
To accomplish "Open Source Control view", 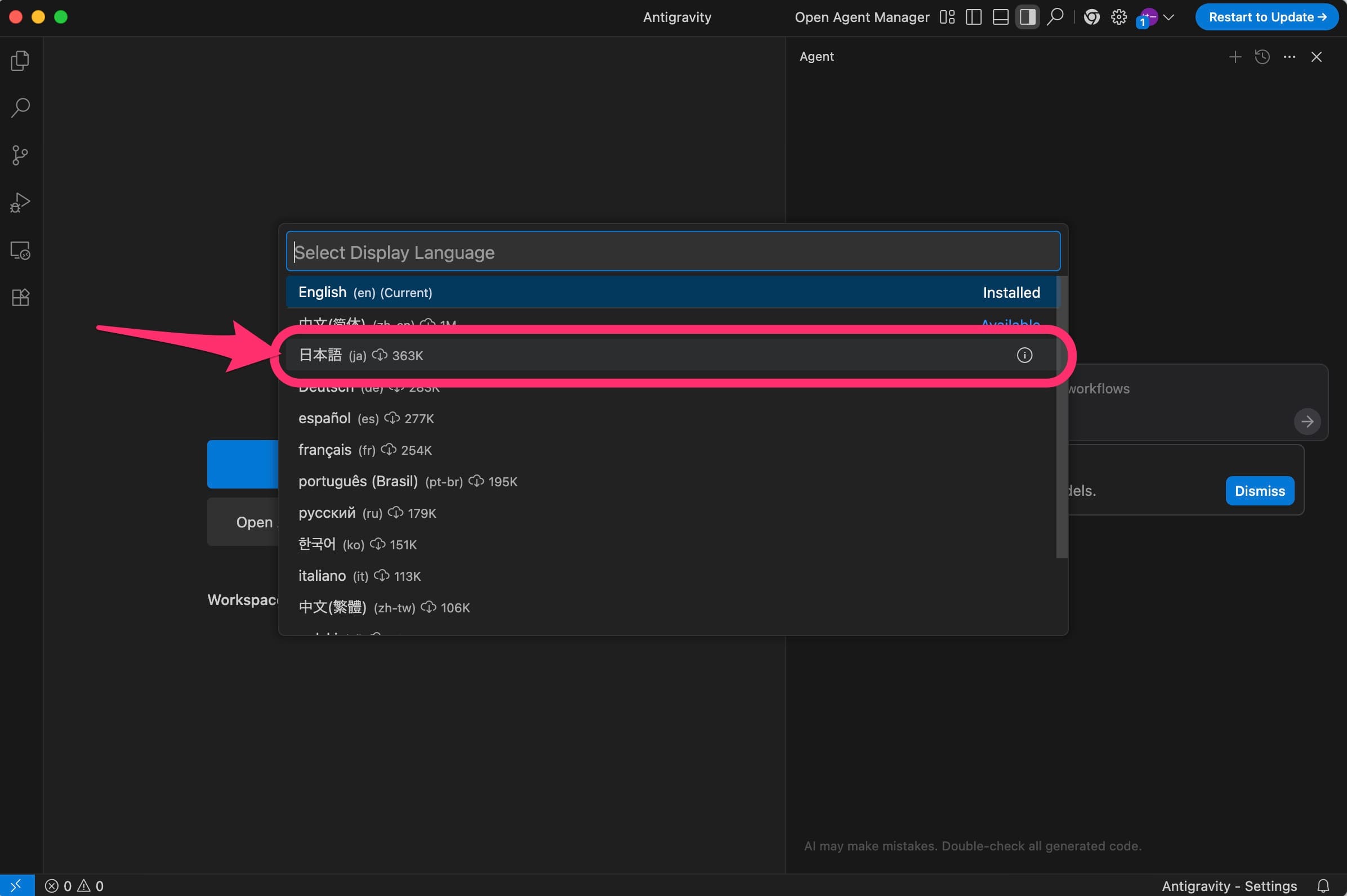I will (x=21, y=155).
